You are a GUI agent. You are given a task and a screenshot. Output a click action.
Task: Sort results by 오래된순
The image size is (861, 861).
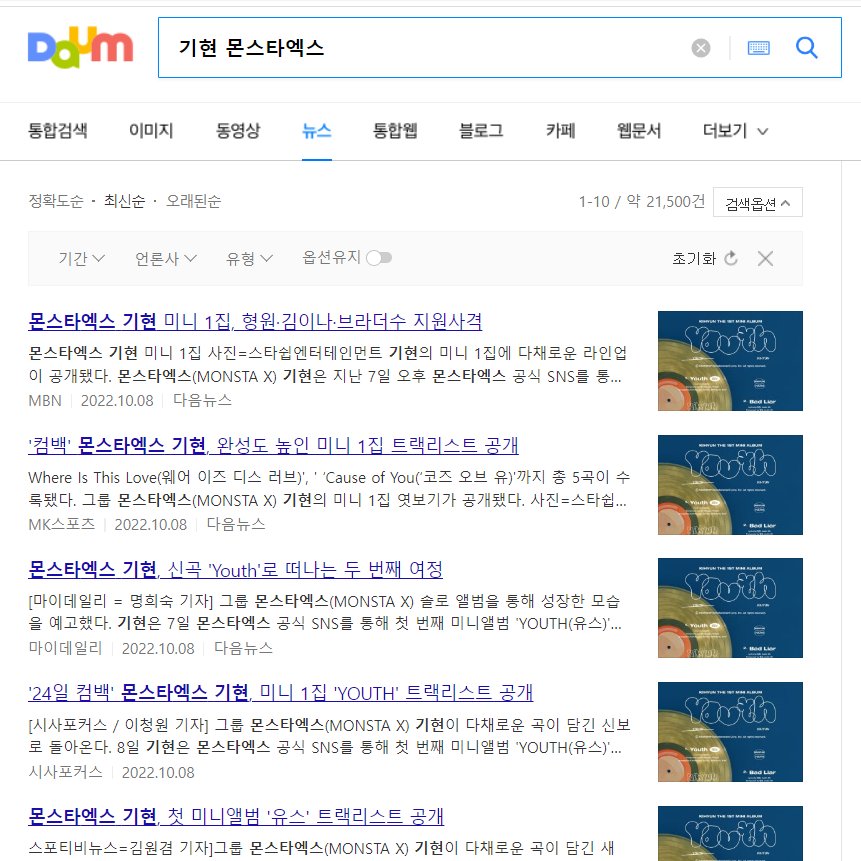[193, 201]
